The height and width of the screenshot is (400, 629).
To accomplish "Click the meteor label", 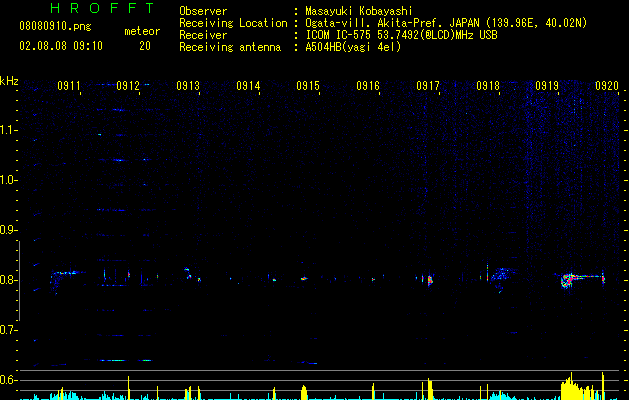I will pyautogui.click(x=142, y=31).
